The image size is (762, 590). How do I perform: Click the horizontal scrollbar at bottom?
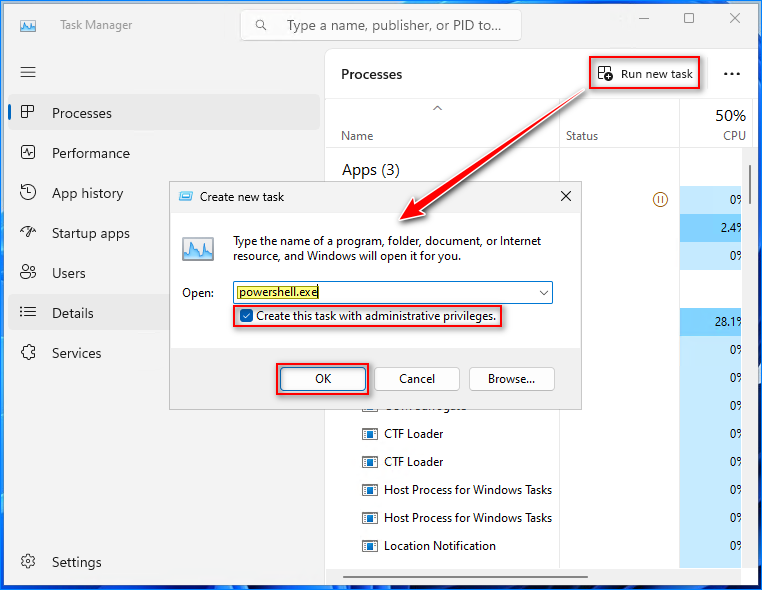pos(465,577)
